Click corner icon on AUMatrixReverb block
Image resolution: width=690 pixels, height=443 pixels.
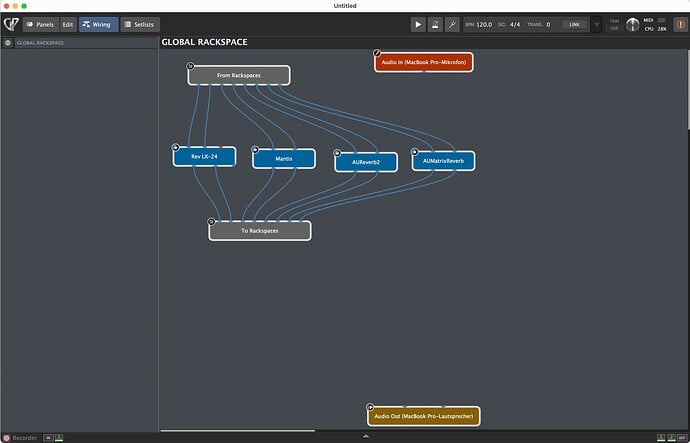414,152
